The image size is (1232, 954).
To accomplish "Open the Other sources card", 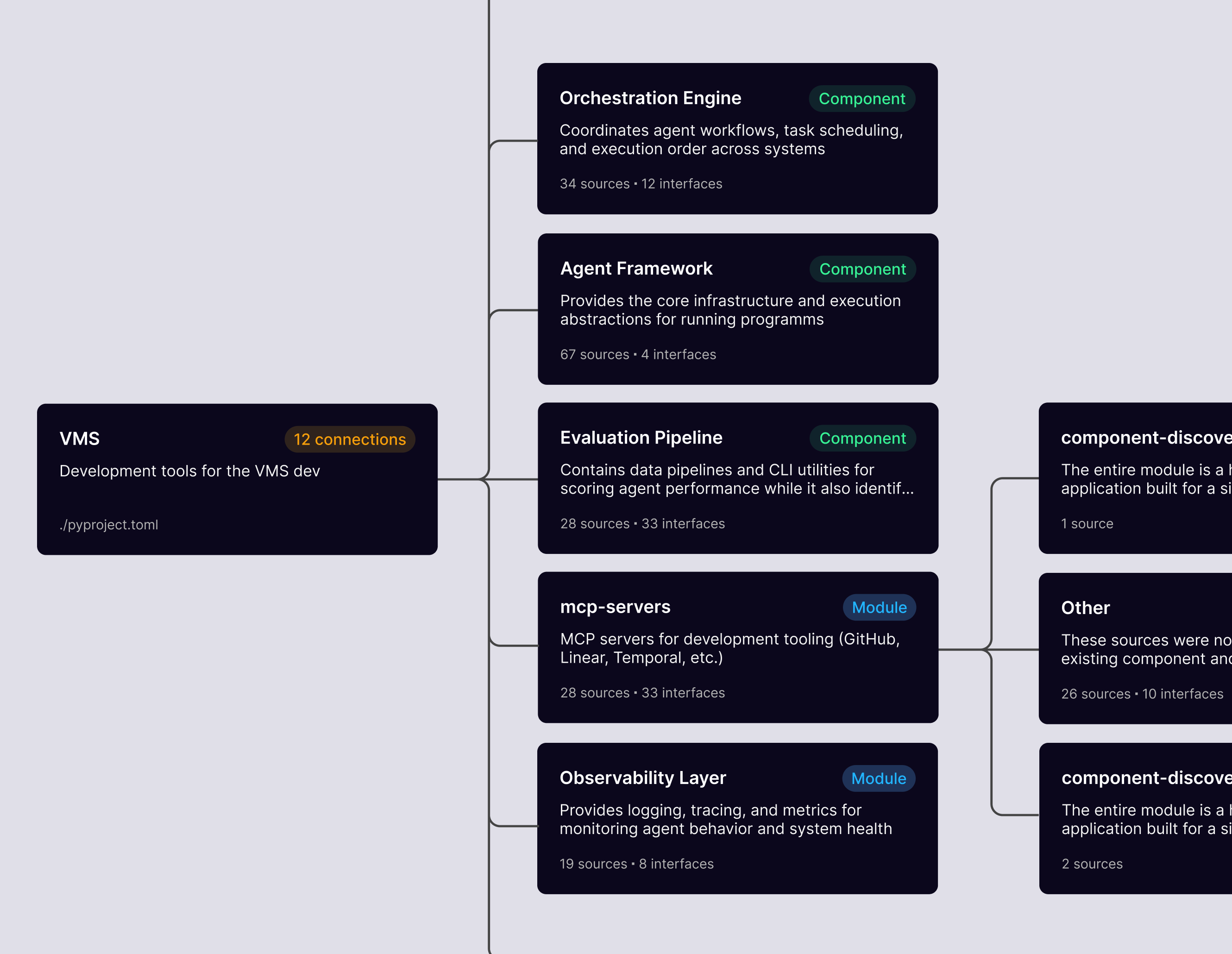I will 1135,649.
